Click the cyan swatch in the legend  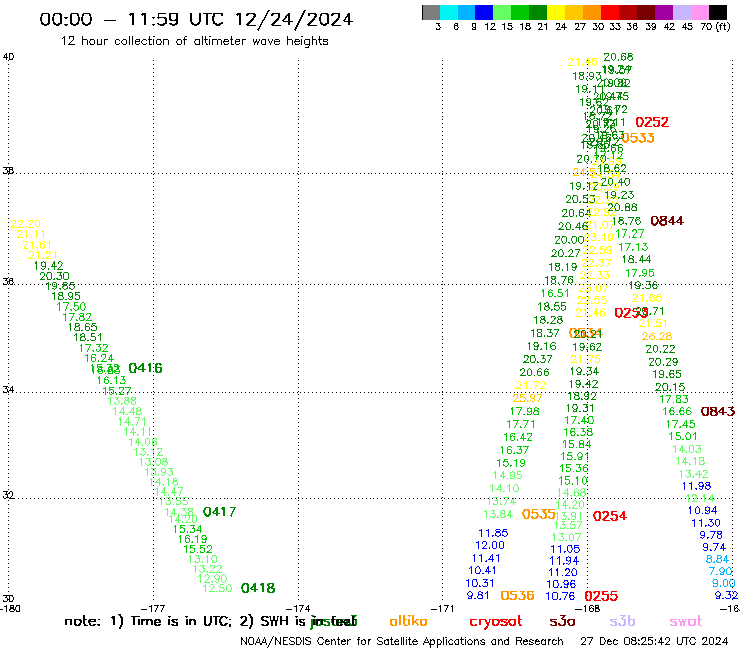[x=448, y=12]
